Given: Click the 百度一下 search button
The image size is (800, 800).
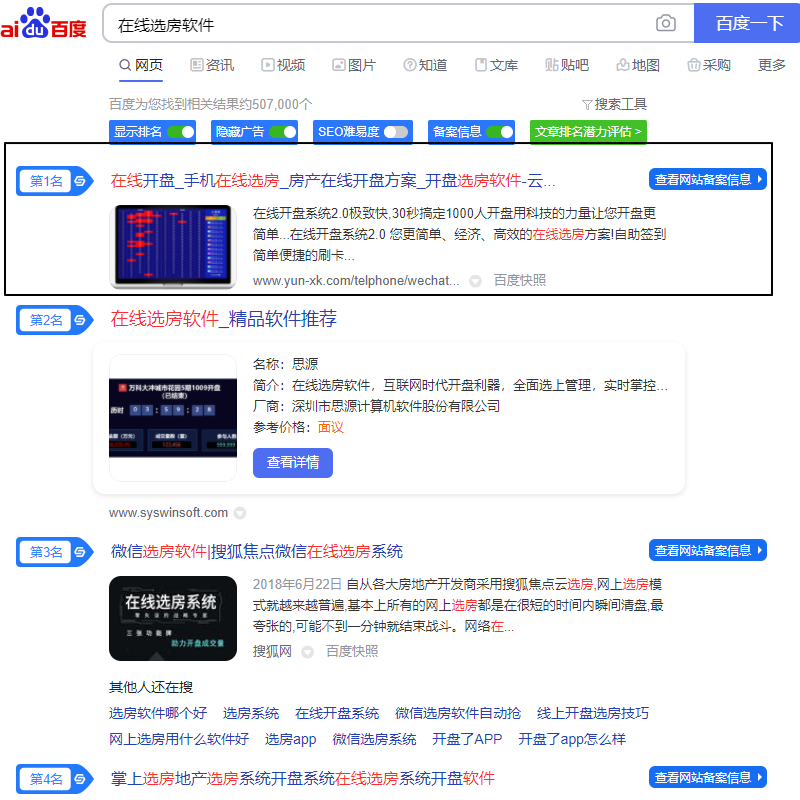Looking at the screenshot, I should tap(747, 23).
